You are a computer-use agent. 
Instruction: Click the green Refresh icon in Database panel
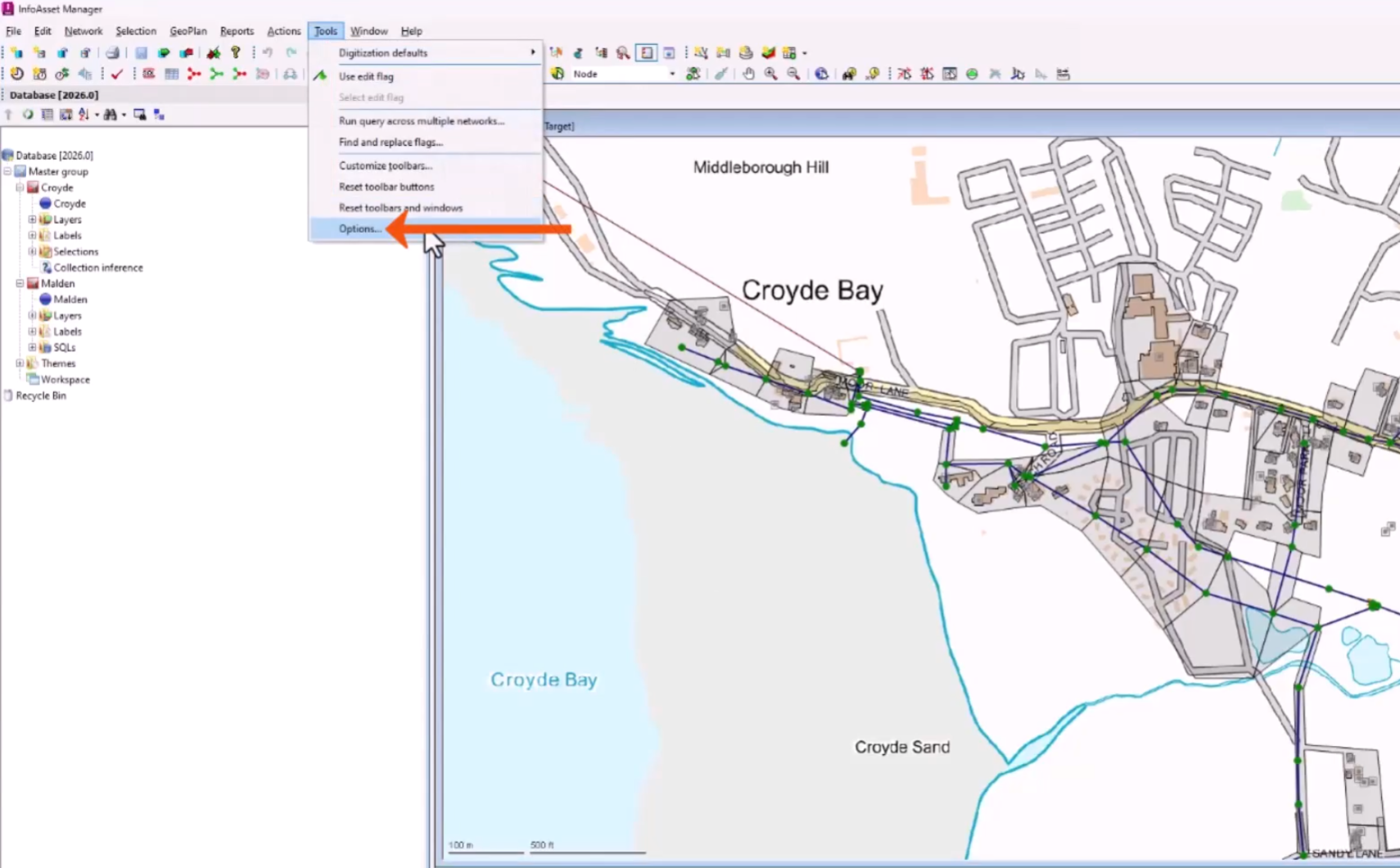[28, 115]
